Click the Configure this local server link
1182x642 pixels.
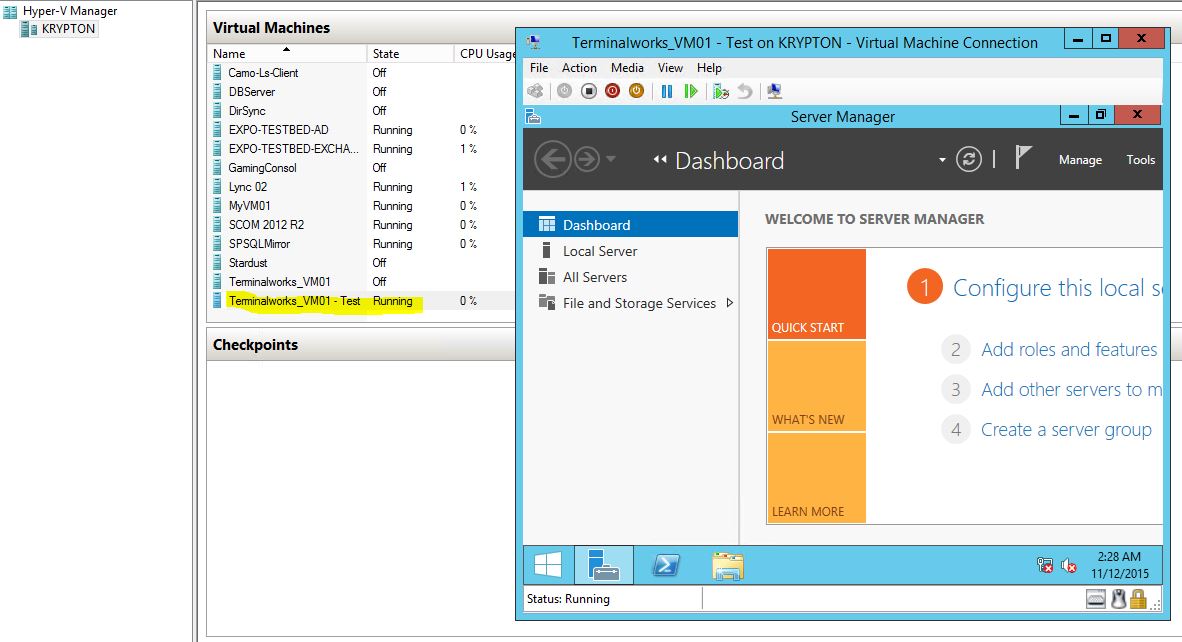(1058, 288)
